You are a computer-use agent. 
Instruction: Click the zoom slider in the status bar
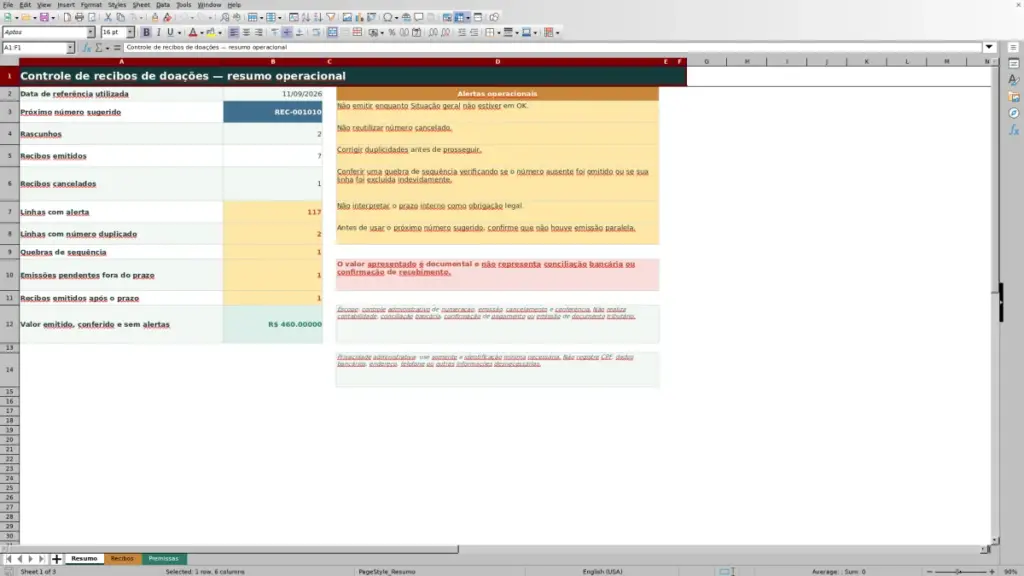pyautogui.click(x=961, y=571)
